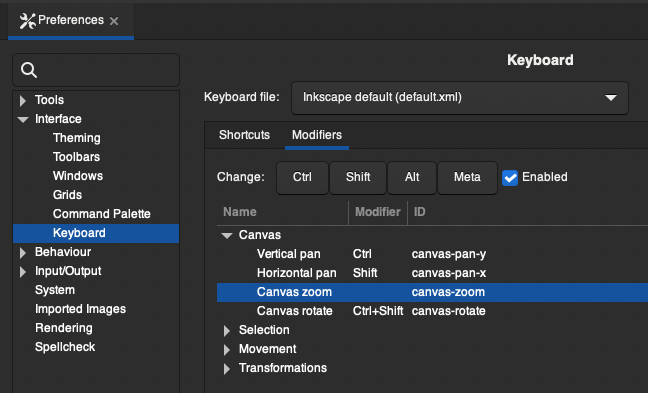Select the Canvas zoom row
The height and width of the screenshot is (393, 648).
(432, 292)
